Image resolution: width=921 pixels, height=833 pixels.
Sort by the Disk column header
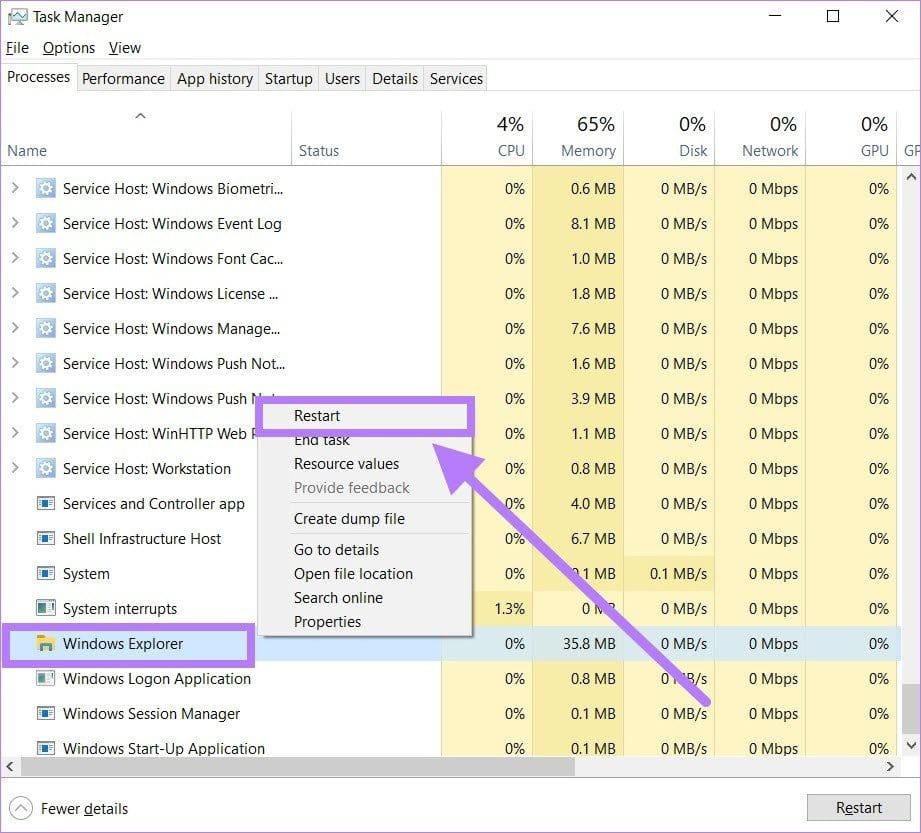pos(668,139)
